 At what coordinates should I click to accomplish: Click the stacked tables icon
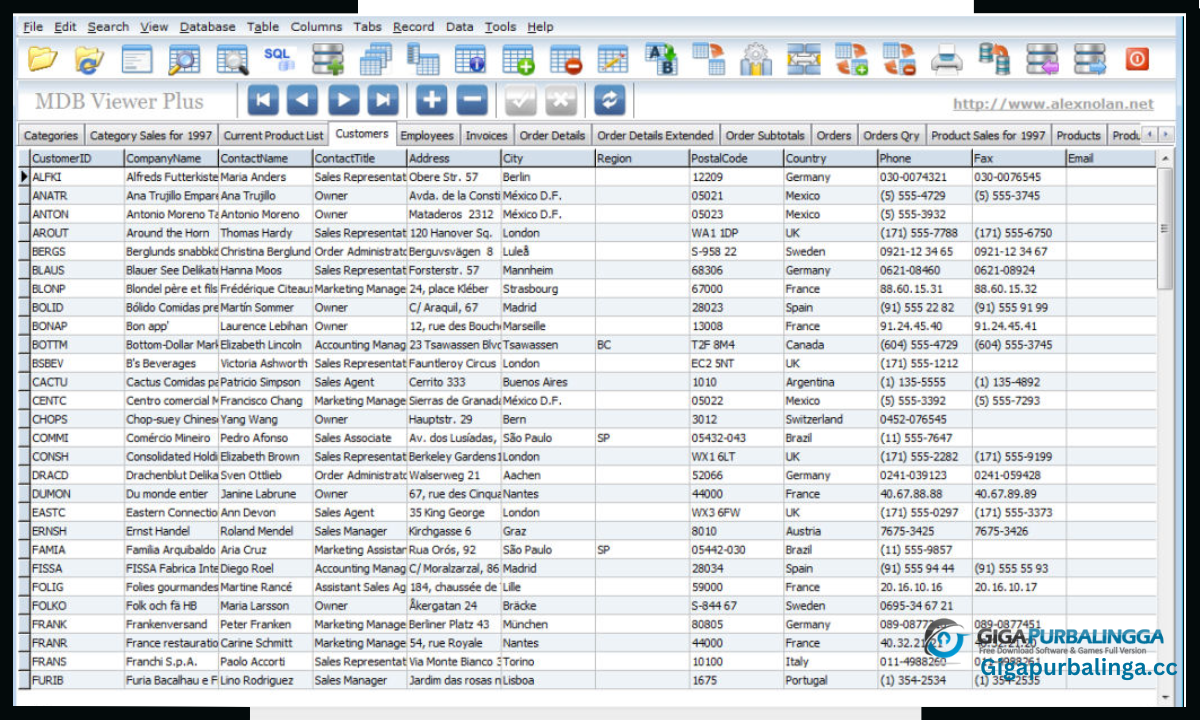pyautogui.click(x=375, y=60)
